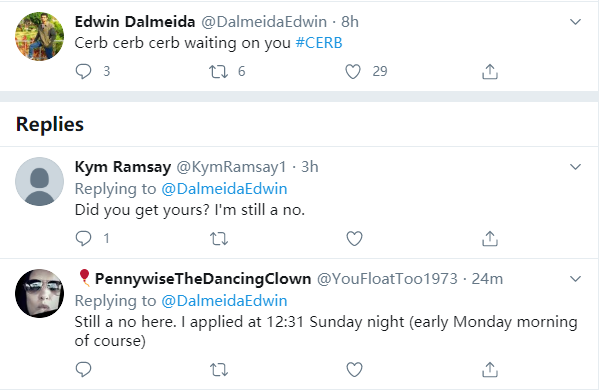Like Edwin Dalmeida's tweet with 29 likes
600x390 pixels.
[353, 72]
